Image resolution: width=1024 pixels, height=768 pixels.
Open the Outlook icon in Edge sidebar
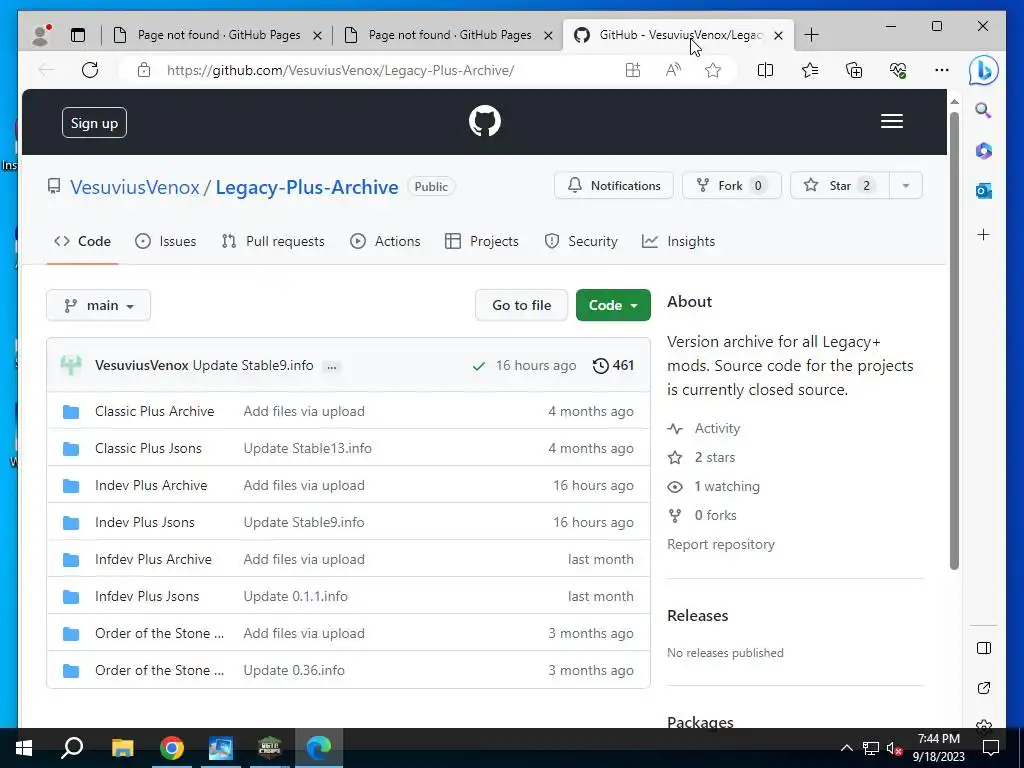(x=984, y=191)
